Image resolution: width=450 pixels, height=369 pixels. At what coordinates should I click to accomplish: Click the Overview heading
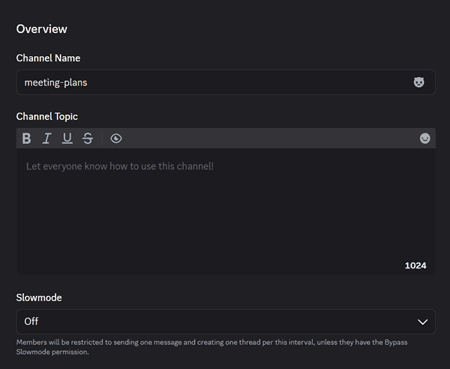coord(42,29)
